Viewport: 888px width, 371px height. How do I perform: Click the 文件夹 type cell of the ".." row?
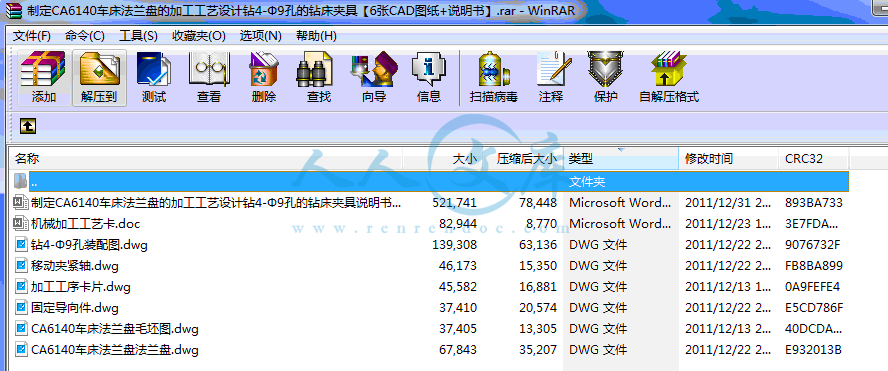tap(587, 181)
